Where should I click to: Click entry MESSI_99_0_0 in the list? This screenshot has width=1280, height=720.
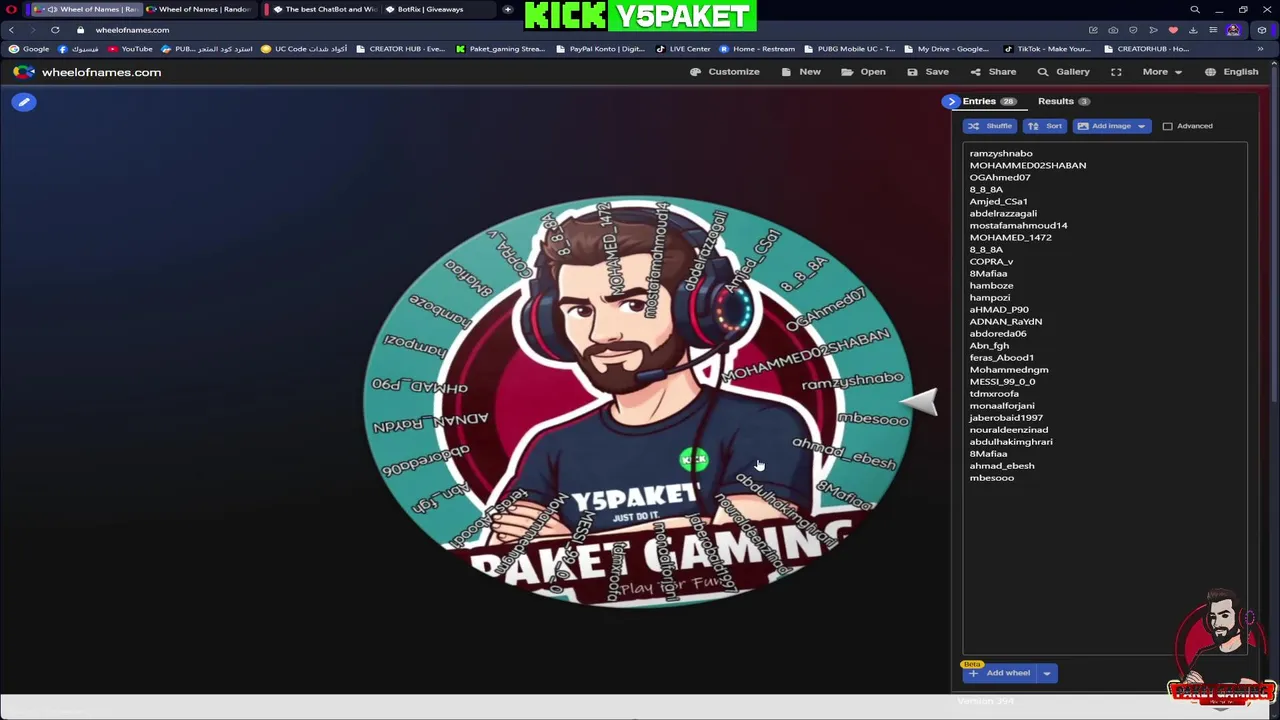point(1002,382)
